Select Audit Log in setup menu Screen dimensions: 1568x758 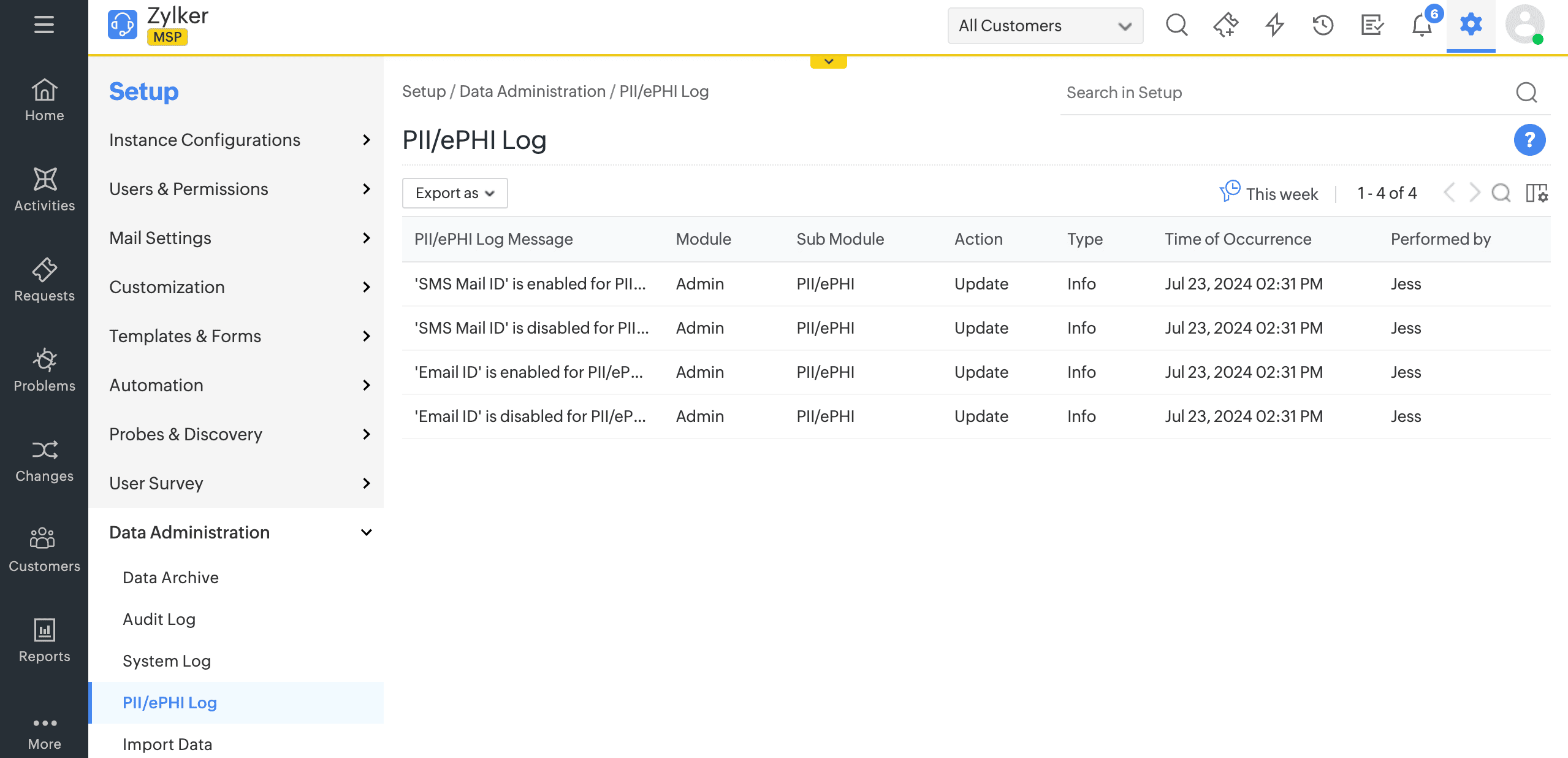coord(159,619)
